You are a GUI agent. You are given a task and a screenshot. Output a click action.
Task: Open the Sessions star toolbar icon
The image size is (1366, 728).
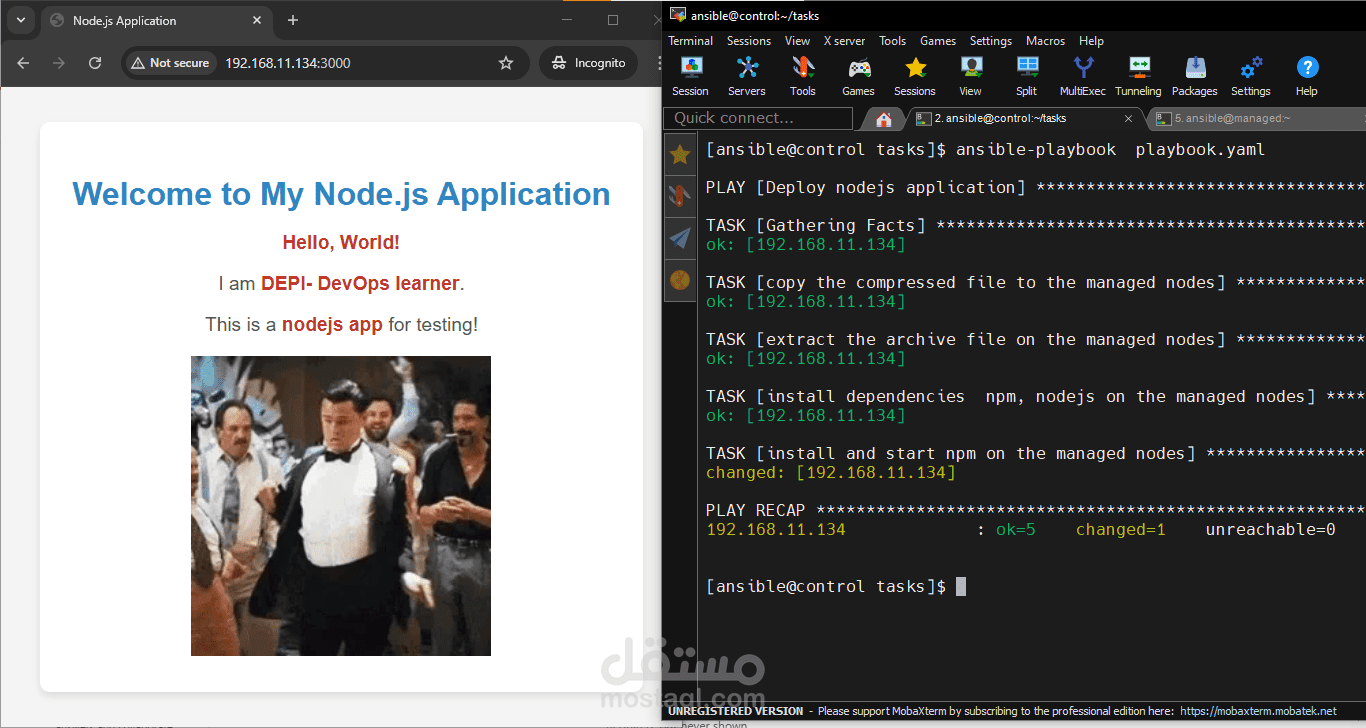[x=915, y=76]
